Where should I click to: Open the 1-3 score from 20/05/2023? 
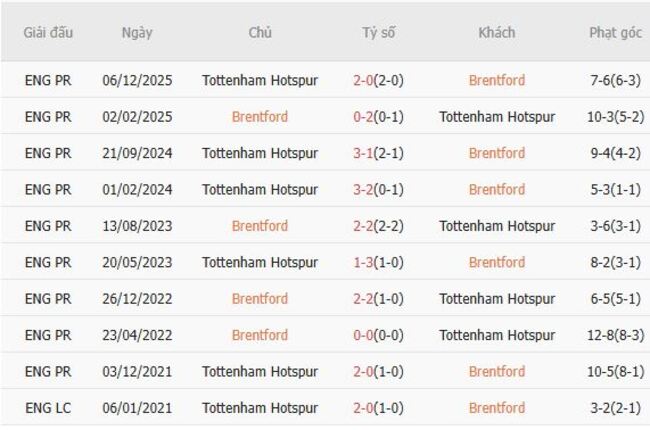tap(367, 262)
